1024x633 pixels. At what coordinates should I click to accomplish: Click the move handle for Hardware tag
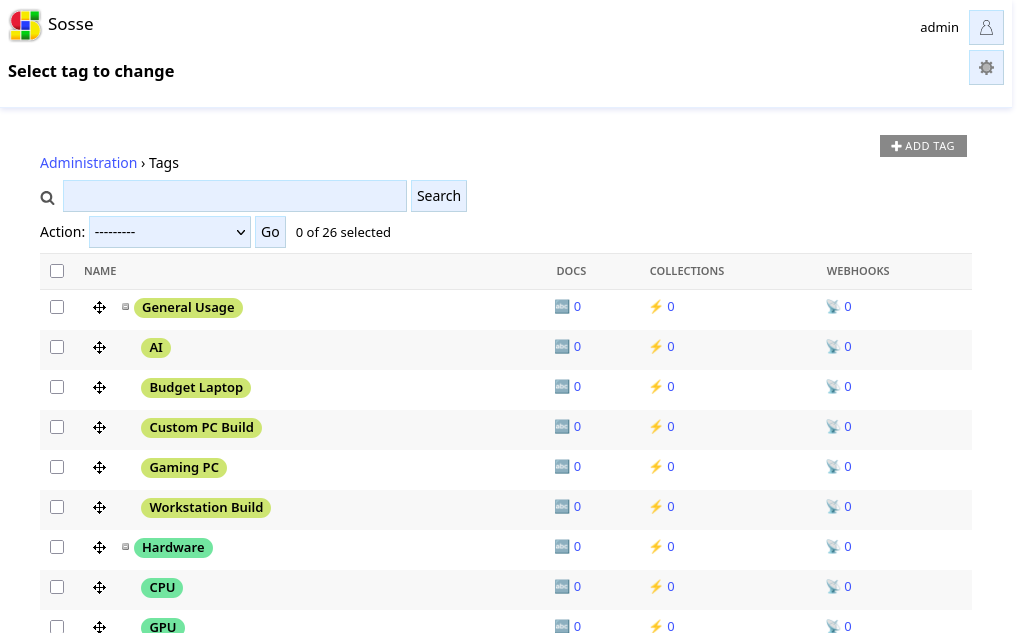[99, 547]
